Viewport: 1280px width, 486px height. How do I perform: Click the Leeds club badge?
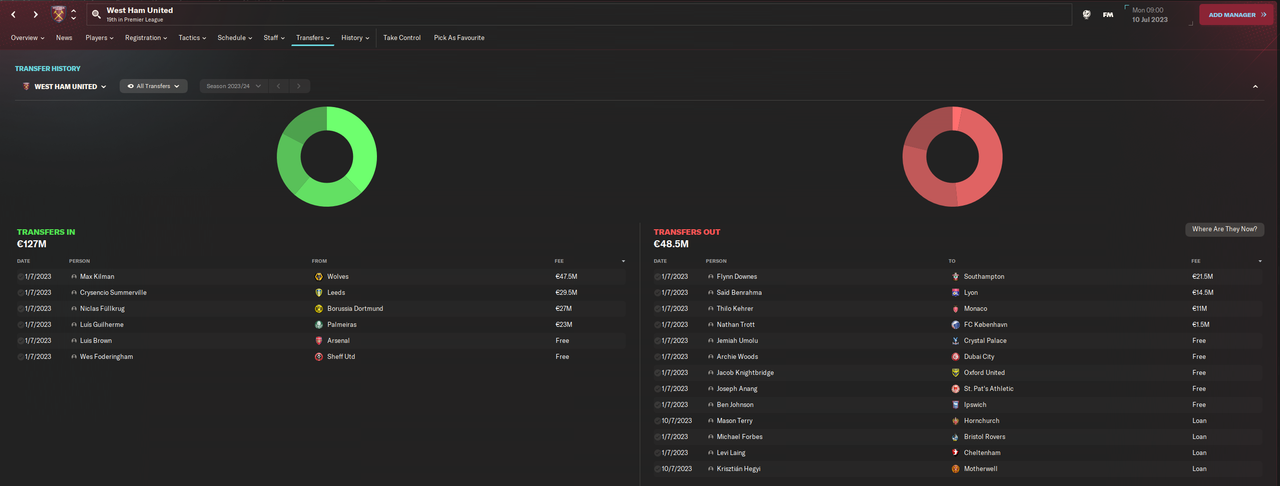point(318,292)
